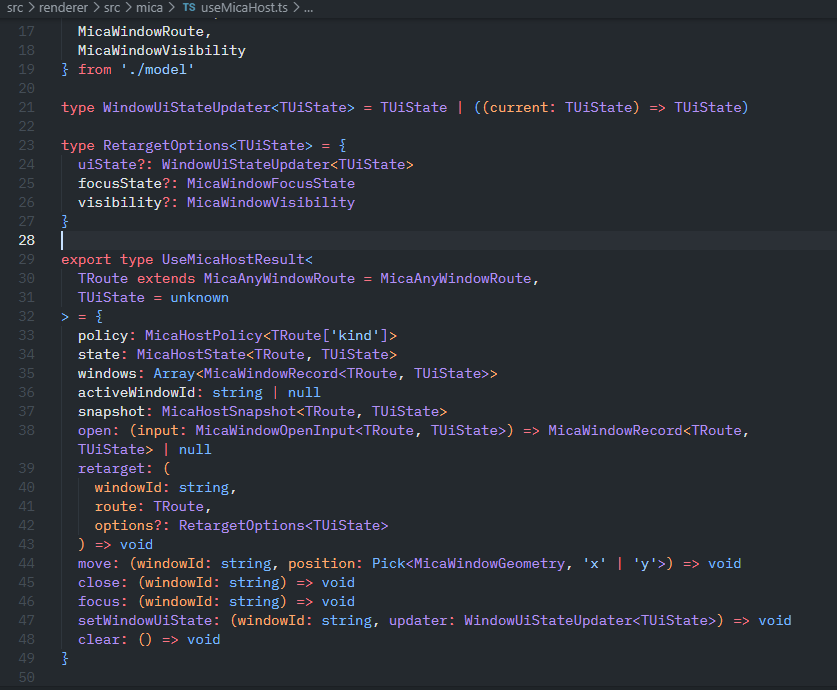This screenshot has height=690, width=837.
Task: Click the 'from' keyword on line 19
Action: [94, 69]
